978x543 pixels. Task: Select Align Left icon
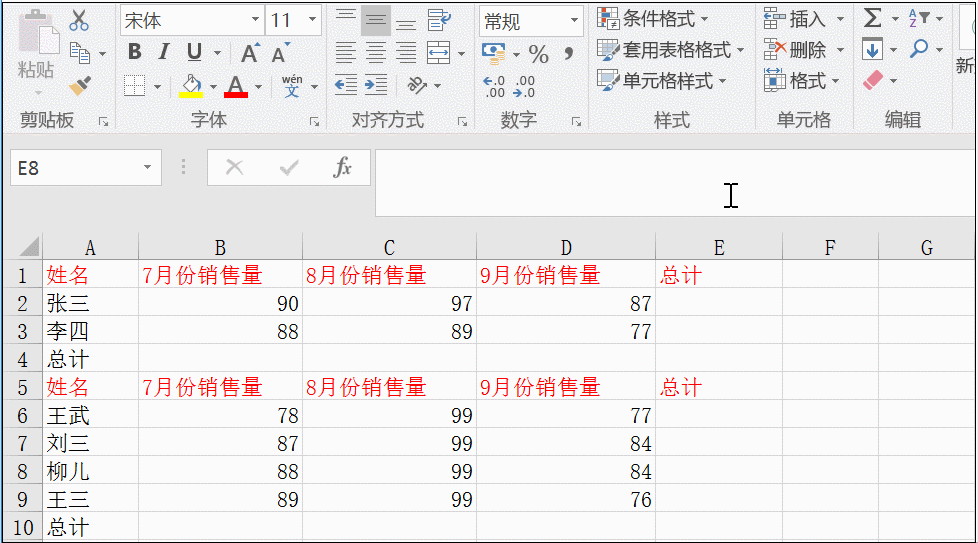(x=346, y=53)
